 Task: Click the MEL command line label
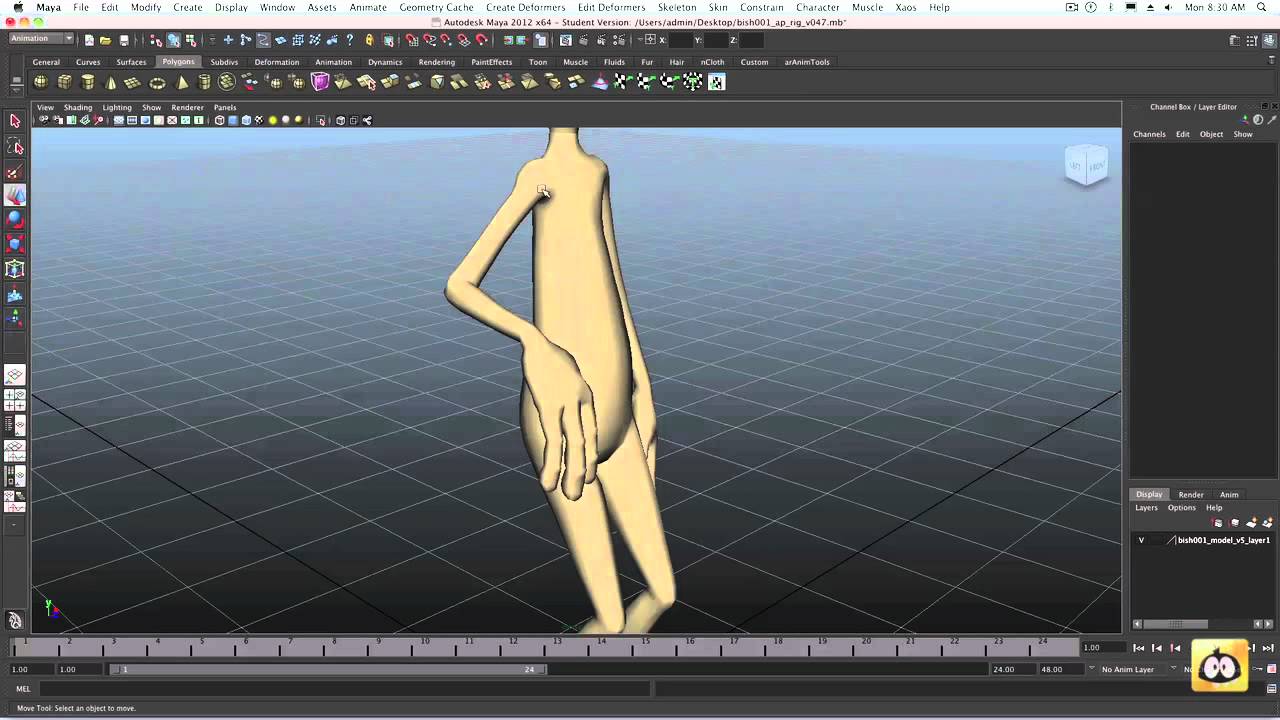click(23, 689)
